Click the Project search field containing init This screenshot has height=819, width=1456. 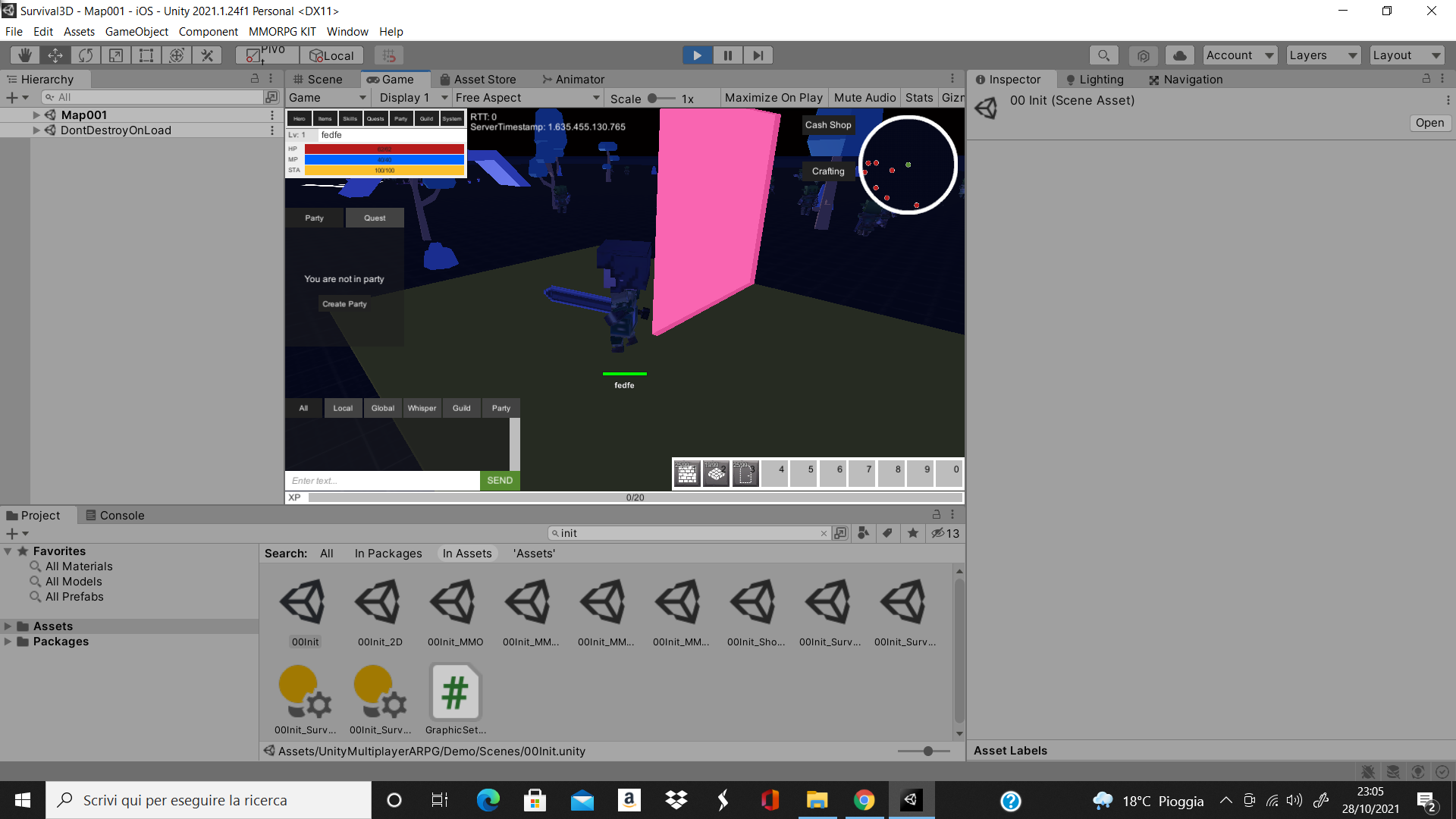click(x=689, y=534)
